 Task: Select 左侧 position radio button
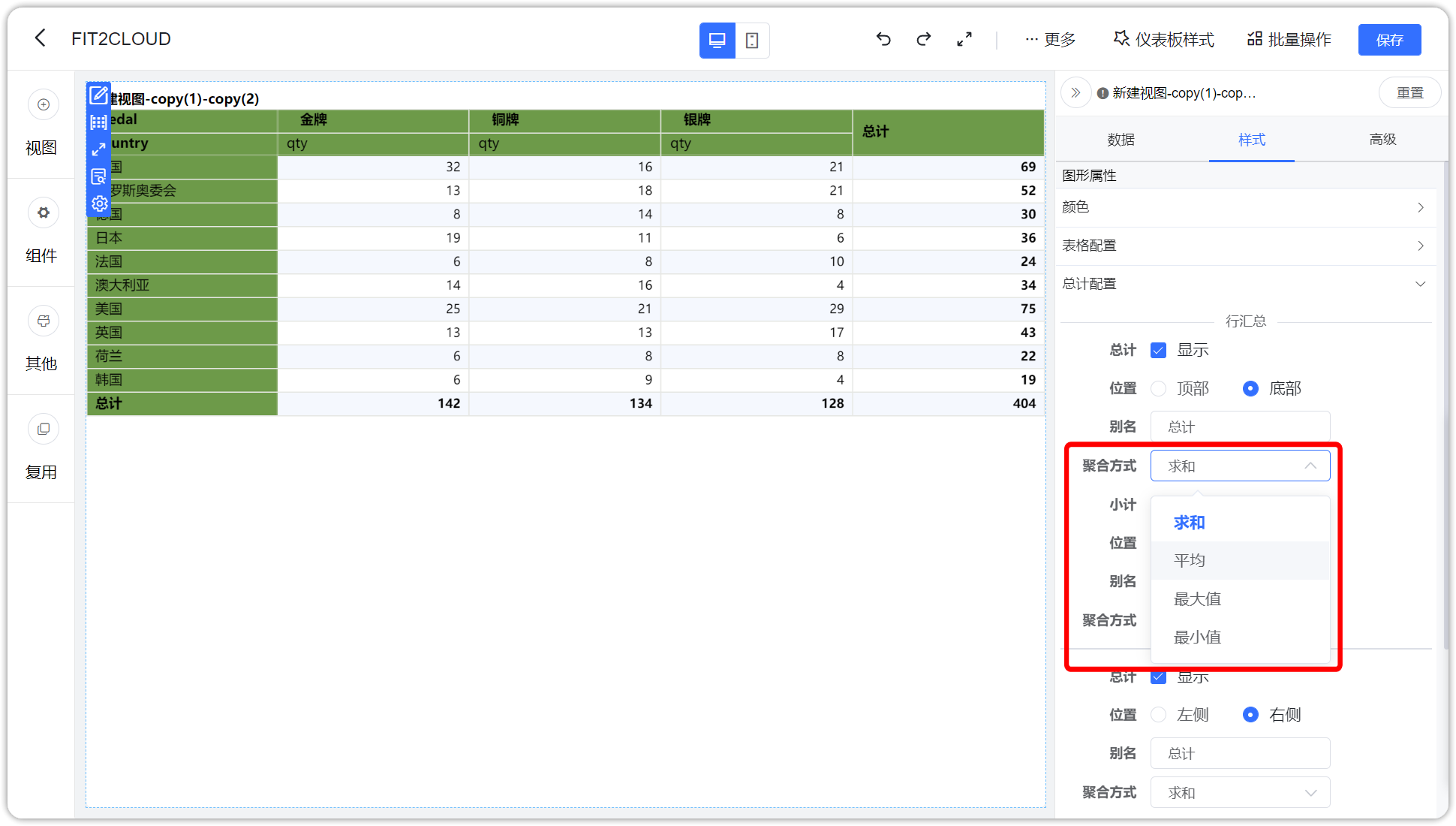(x=1158, y=714)
